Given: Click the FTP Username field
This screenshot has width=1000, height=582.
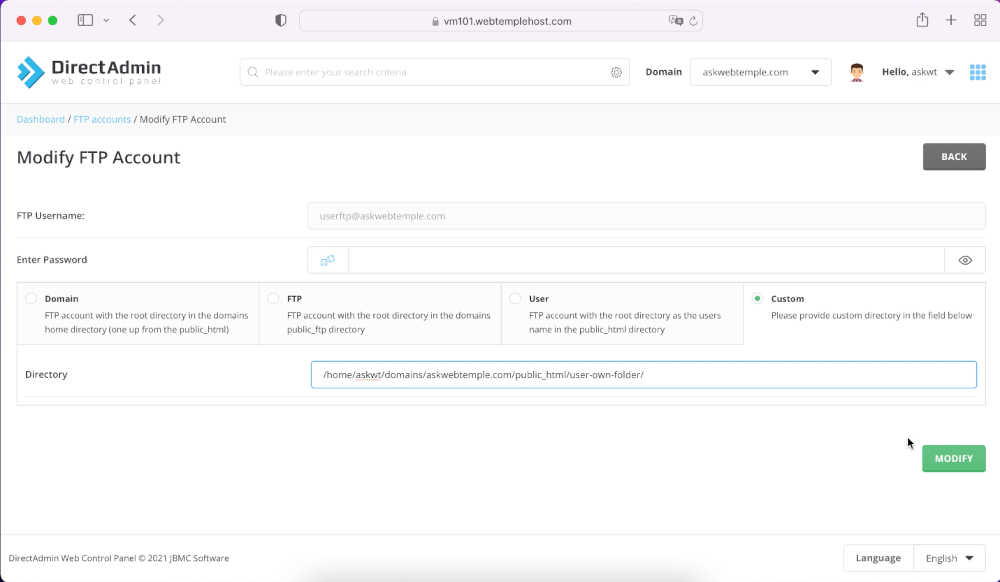Looking at the screenshot, I should point(647,216).
